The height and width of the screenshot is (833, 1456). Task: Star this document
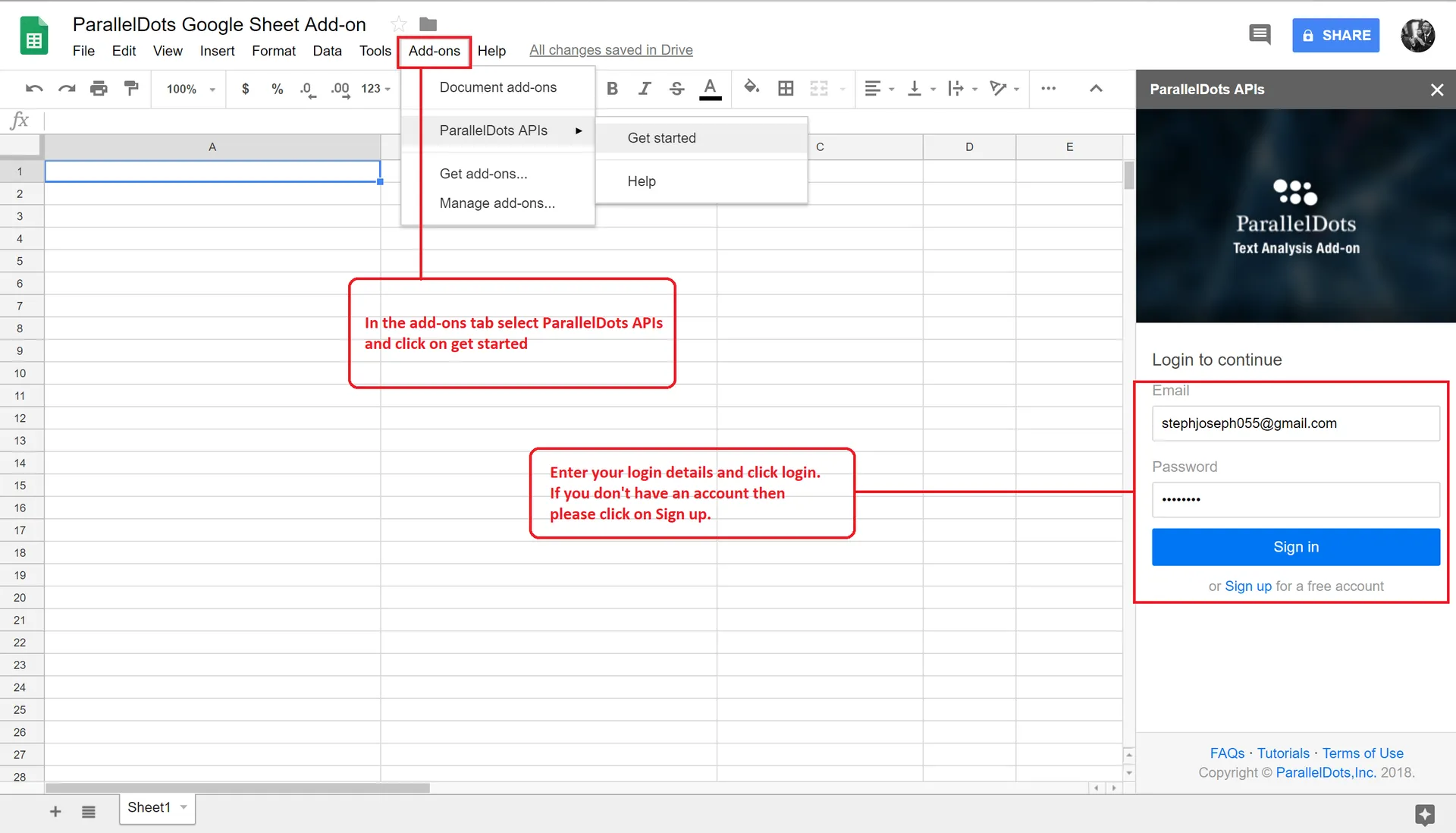coord(398,24)
